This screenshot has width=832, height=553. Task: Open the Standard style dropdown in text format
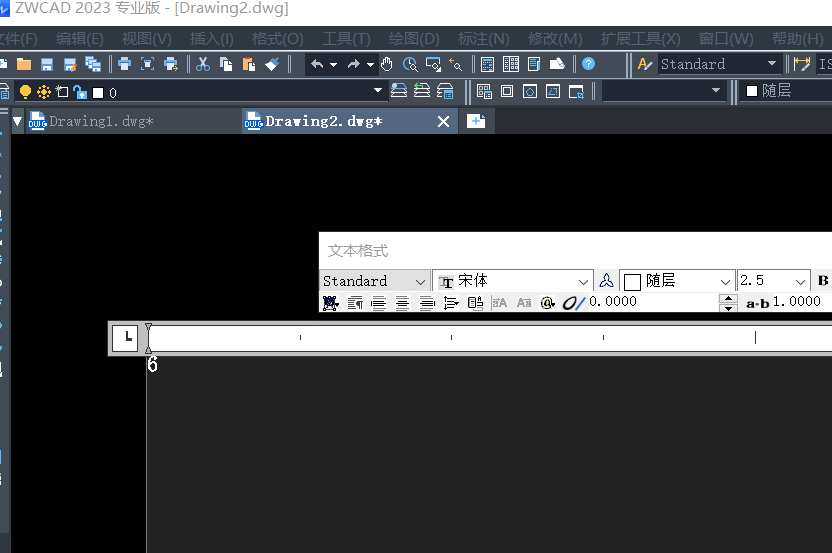point(420,281)
